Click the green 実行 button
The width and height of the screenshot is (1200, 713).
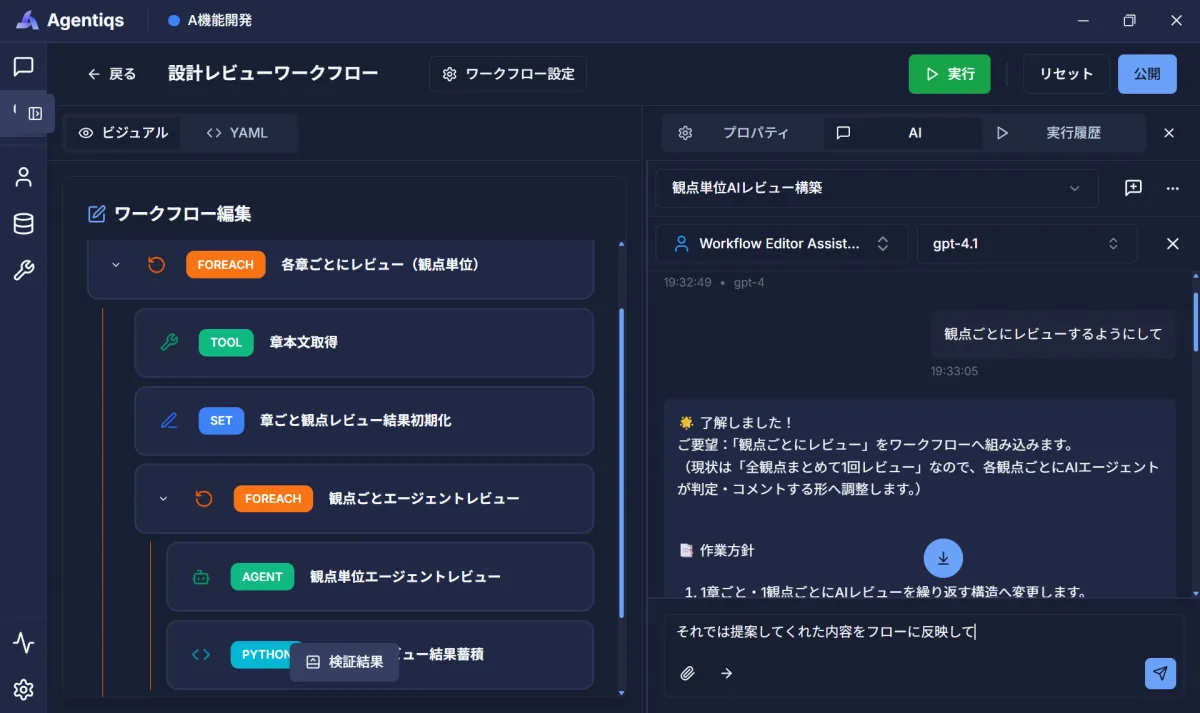[949, 74]
